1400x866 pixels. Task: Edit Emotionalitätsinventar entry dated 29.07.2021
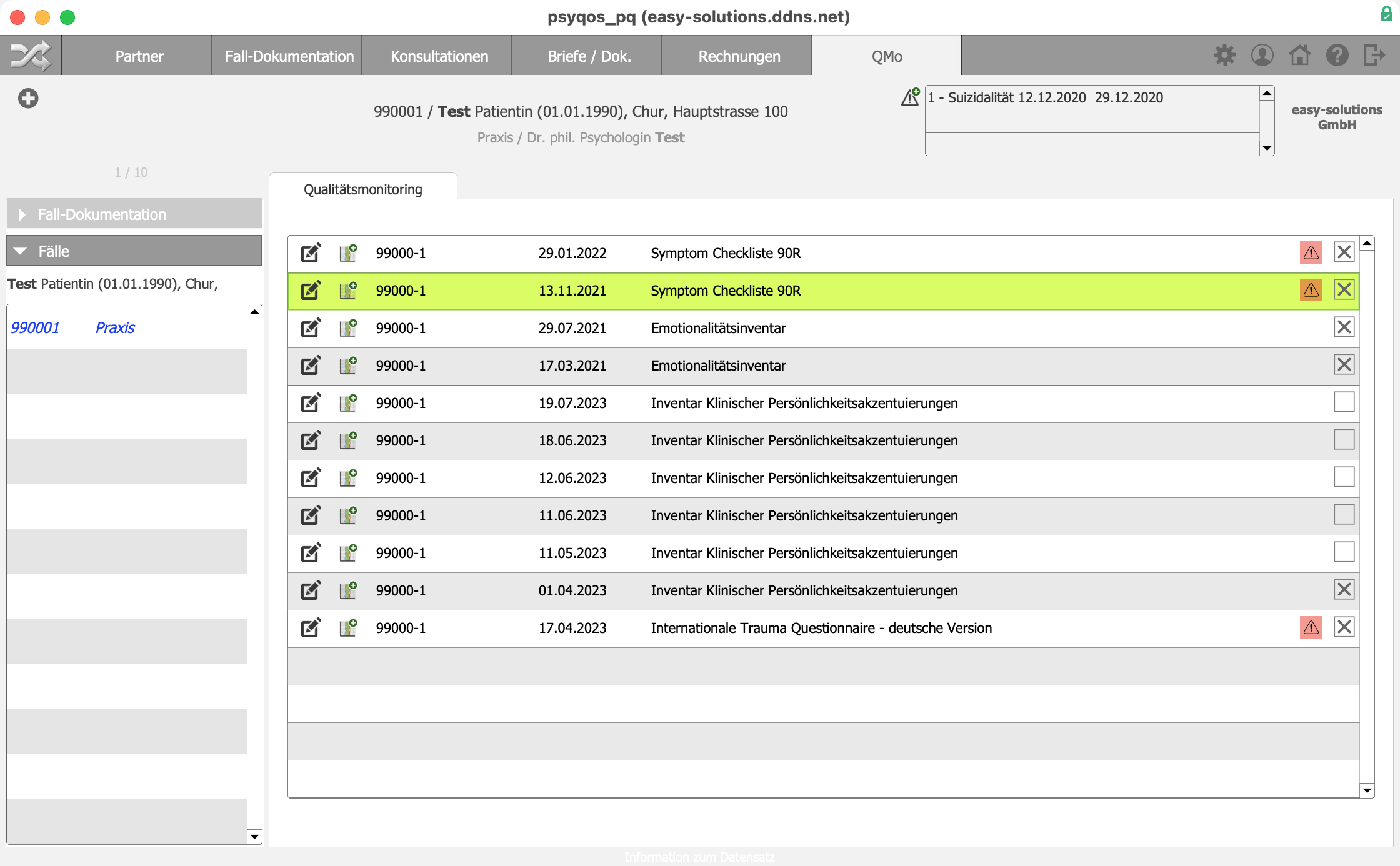311,327
